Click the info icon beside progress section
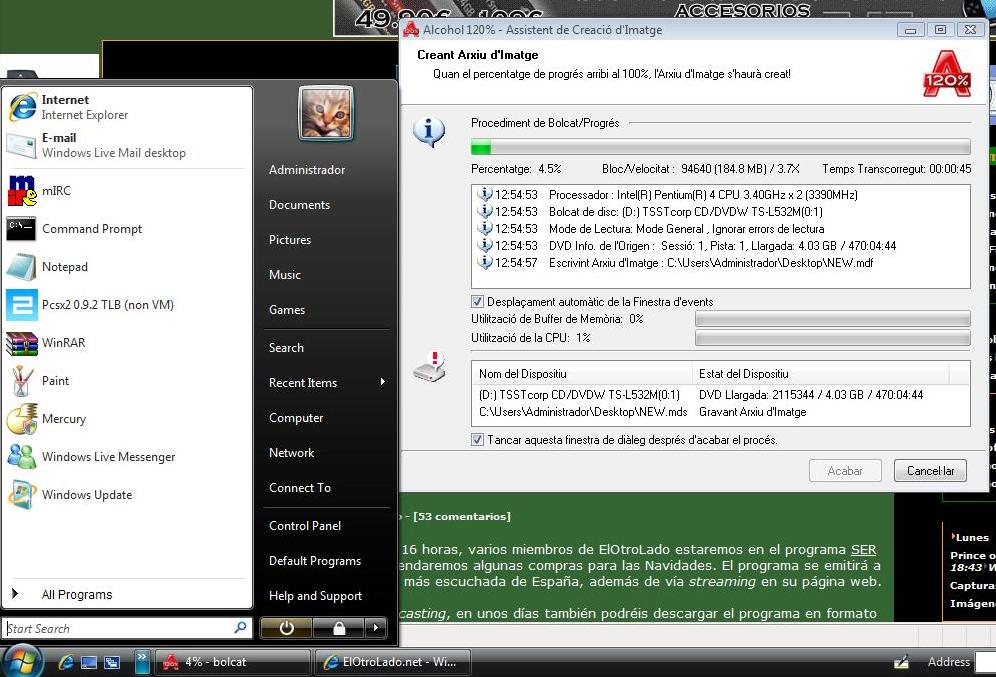The height and width of the screenshot is (677, 996). (429, 132)
